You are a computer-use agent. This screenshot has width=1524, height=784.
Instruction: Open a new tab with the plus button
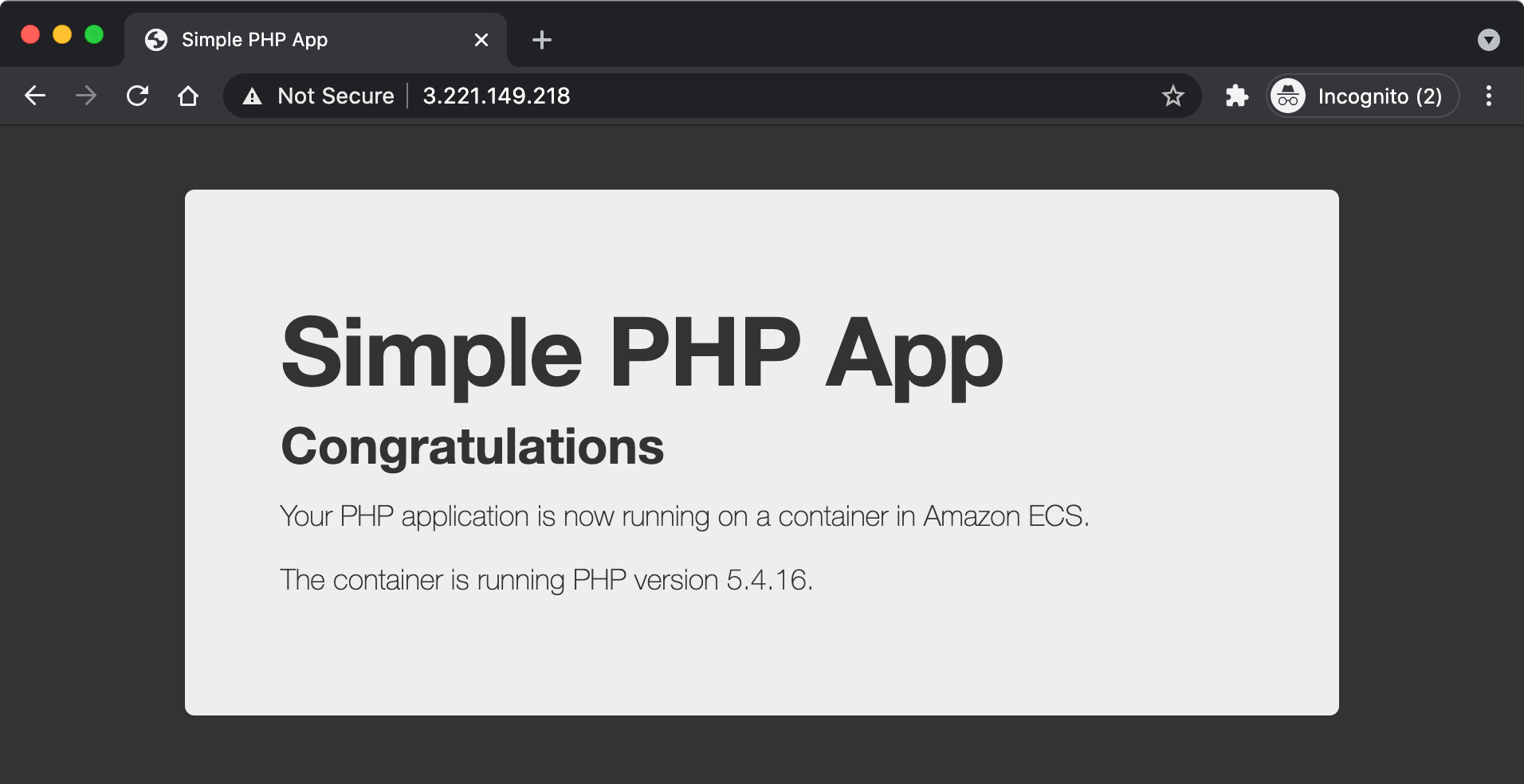(x=541, y=40)
